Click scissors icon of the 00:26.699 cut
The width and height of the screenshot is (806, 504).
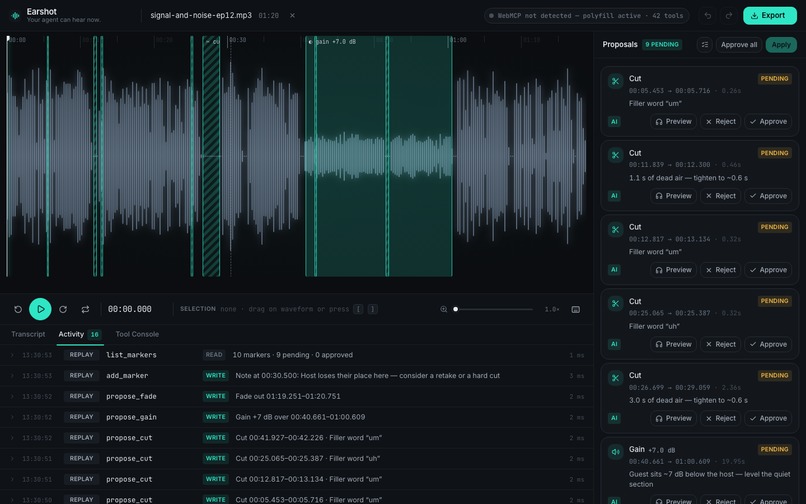(615, 378)
